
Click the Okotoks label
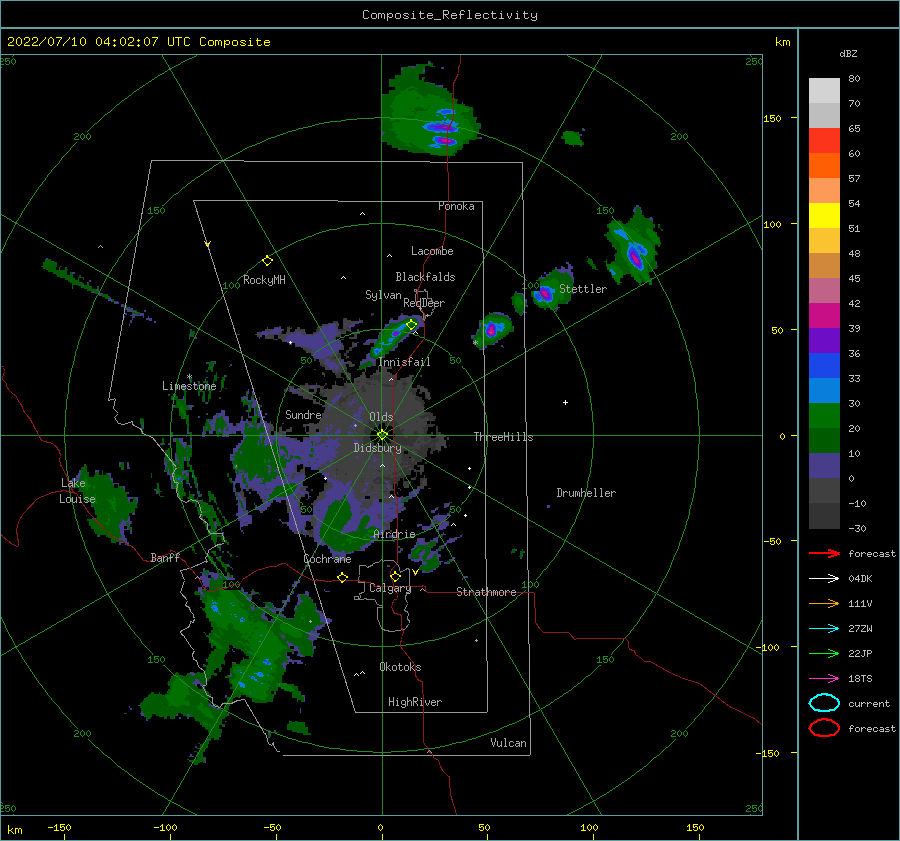pos(400,667)
